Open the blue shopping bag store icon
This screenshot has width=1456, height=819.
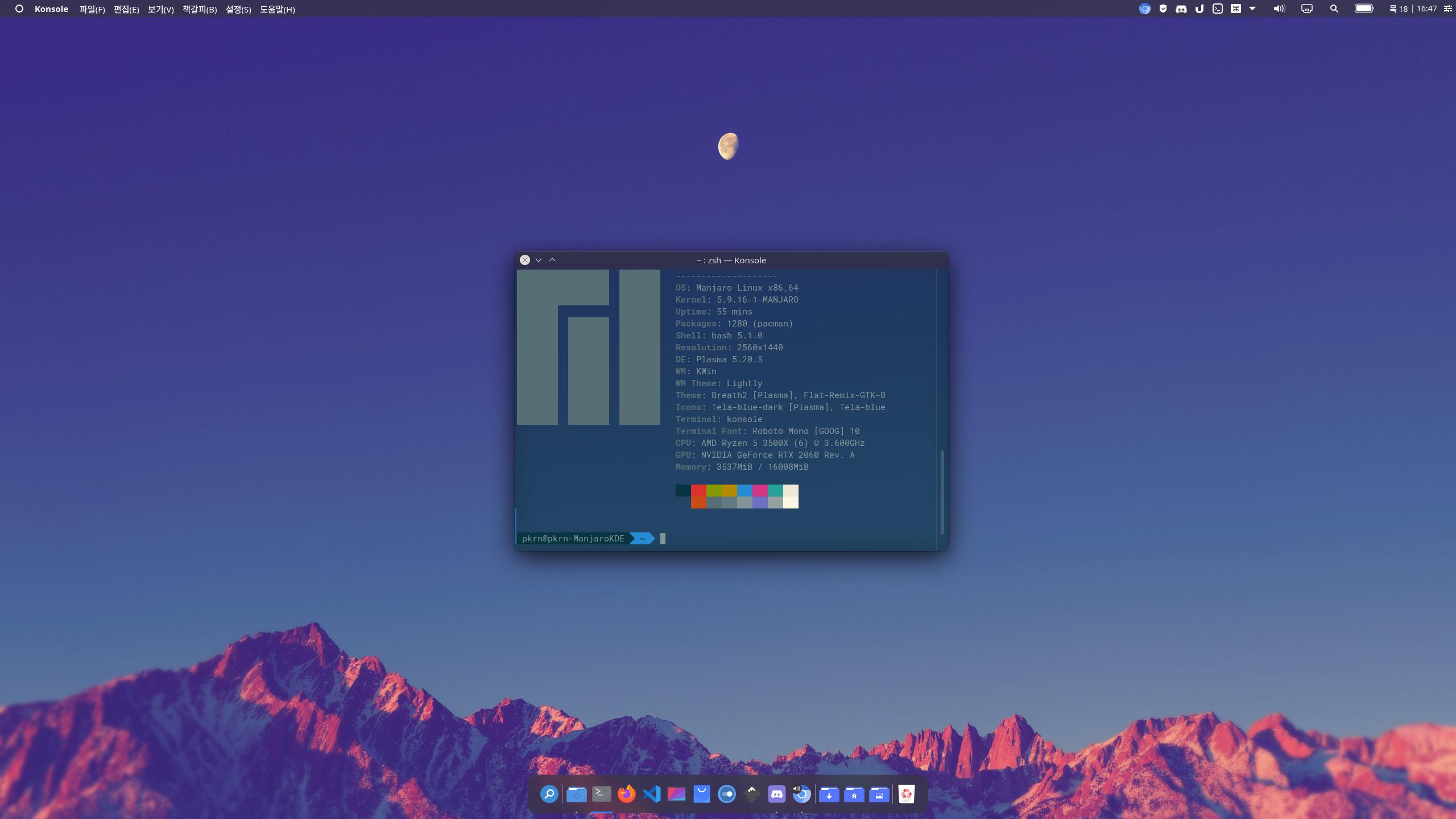click(702, 794)
